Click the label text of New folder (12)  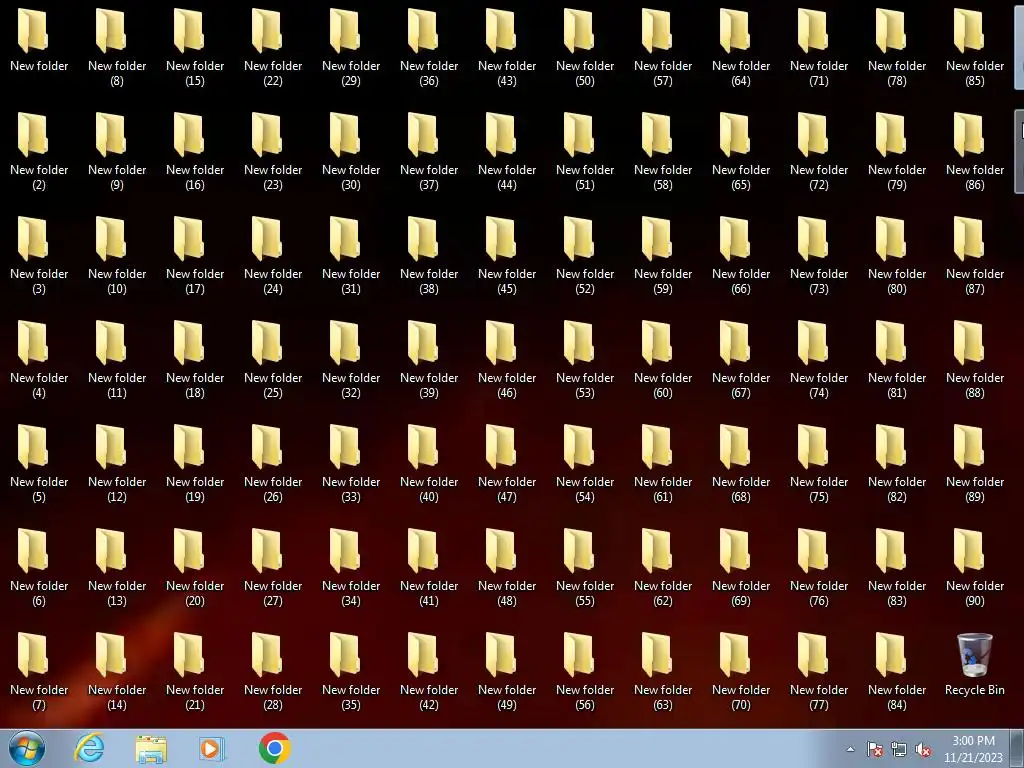[x=117, y=489]
